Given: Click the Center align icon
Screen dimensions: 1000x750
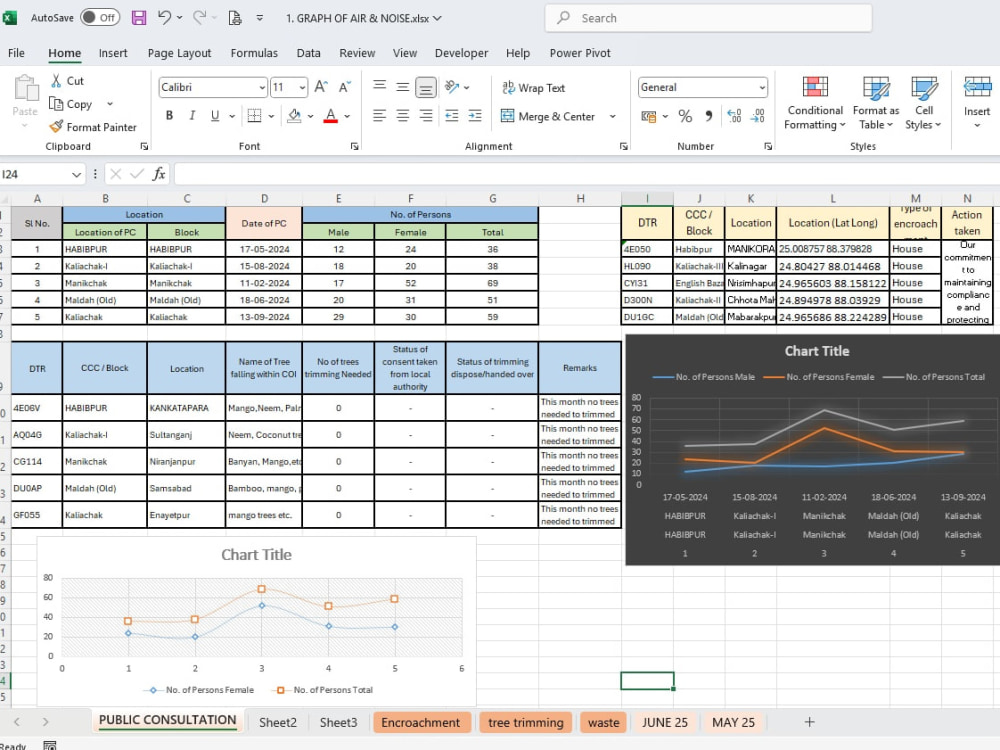Looking at the screenshot, I should click(402, 115).
